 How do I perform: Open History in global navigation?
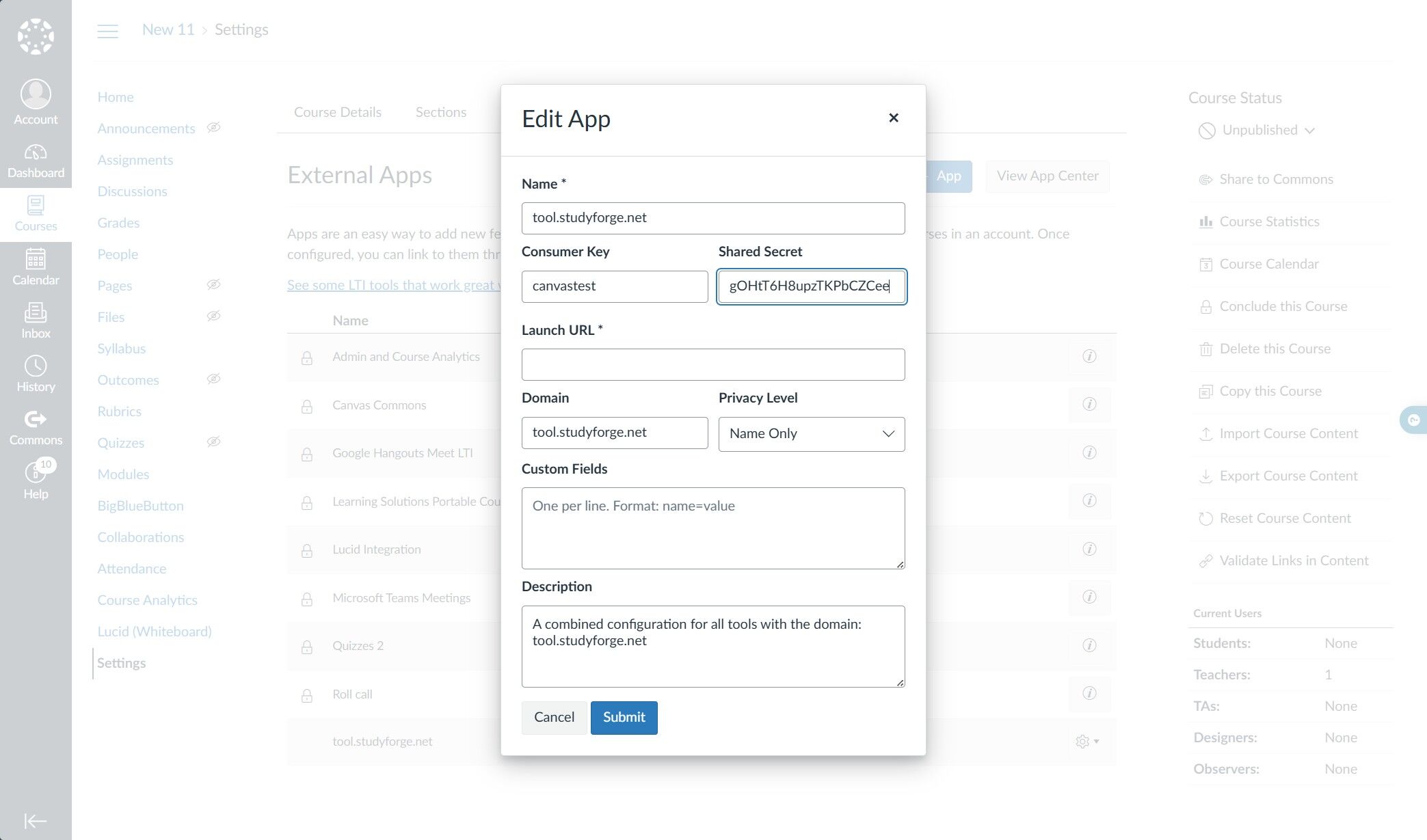pyautogui.click(x=36, y=375)
